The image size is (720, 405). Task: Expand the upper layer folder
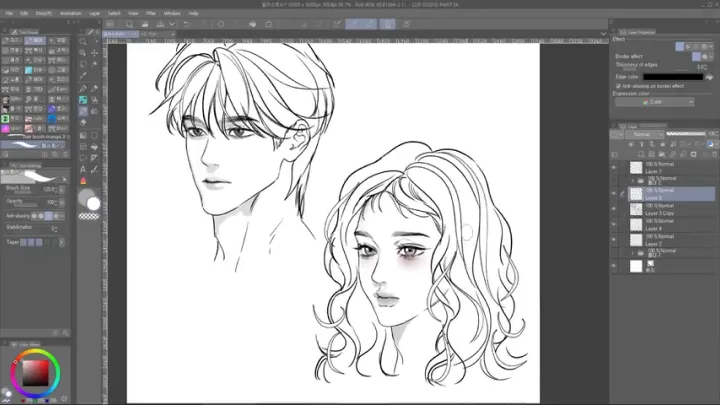(633, 180)
